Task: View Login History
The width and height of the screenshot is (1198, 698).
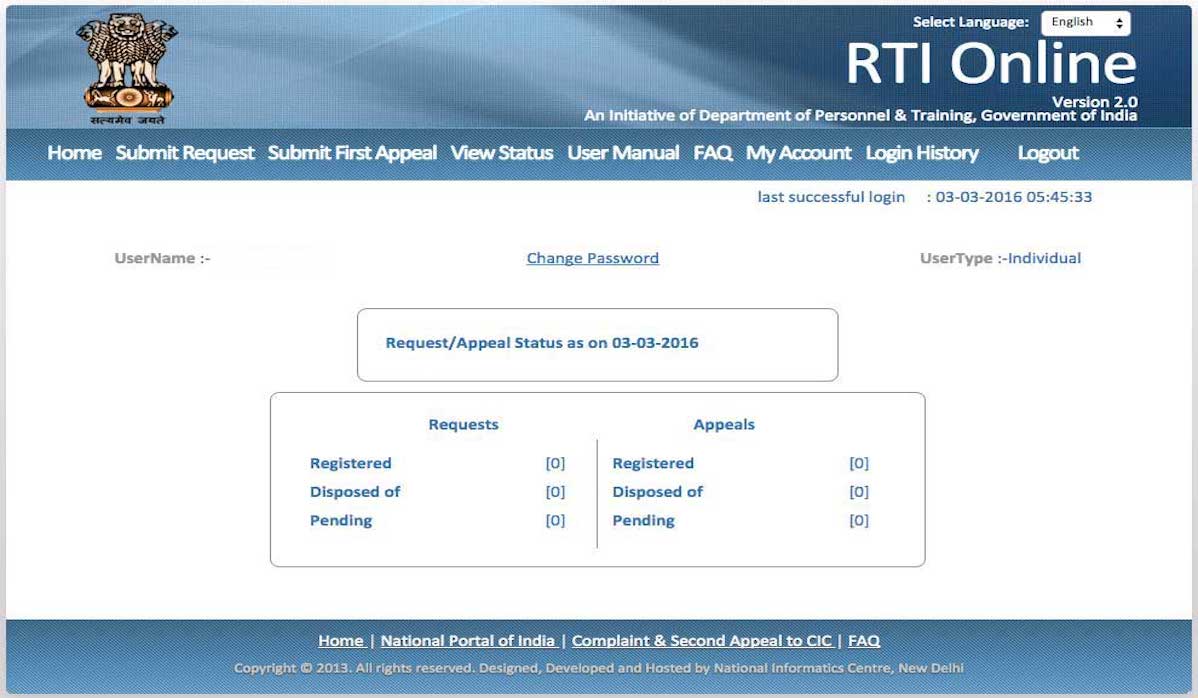Action: click(x=921, y=153)
